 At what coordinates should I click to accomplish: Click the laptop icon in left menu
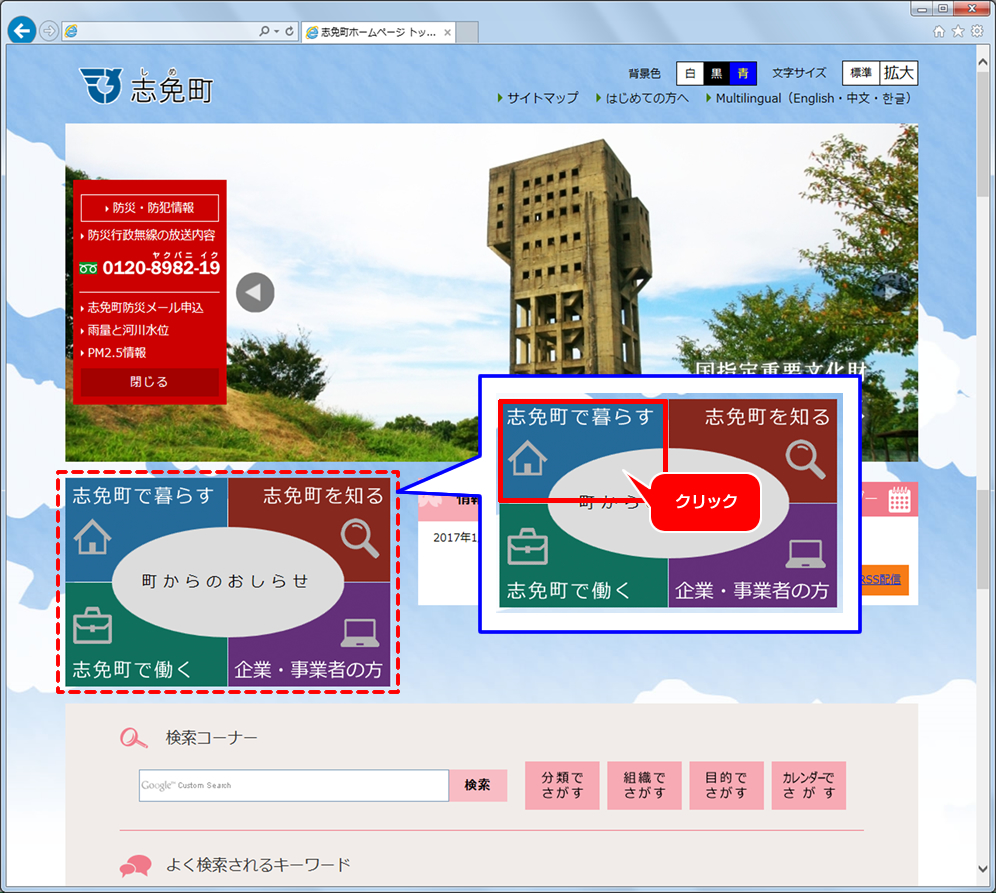pos(360,633)
